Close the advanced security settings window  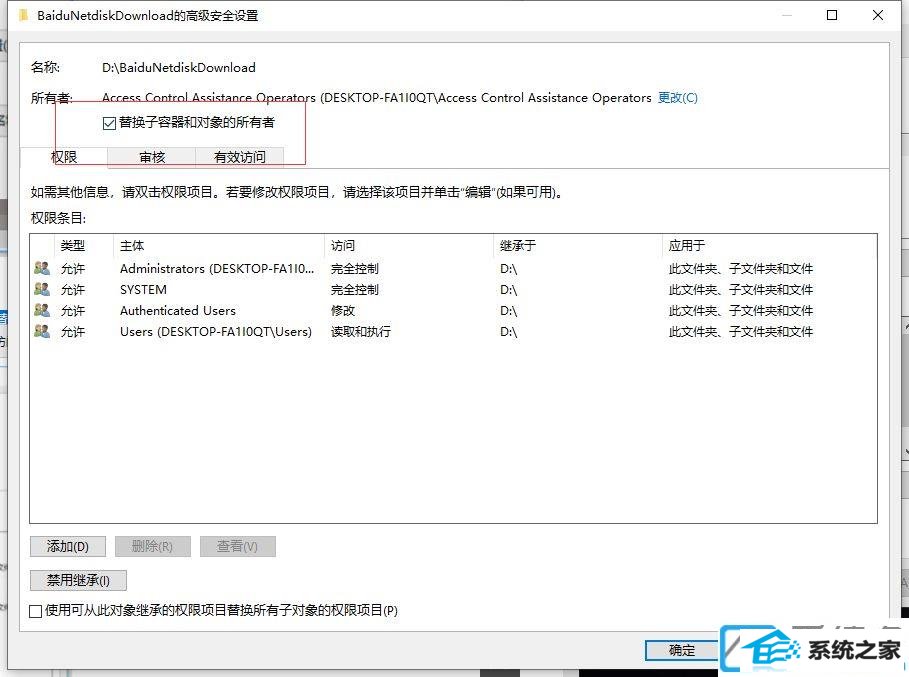point(878,15)
